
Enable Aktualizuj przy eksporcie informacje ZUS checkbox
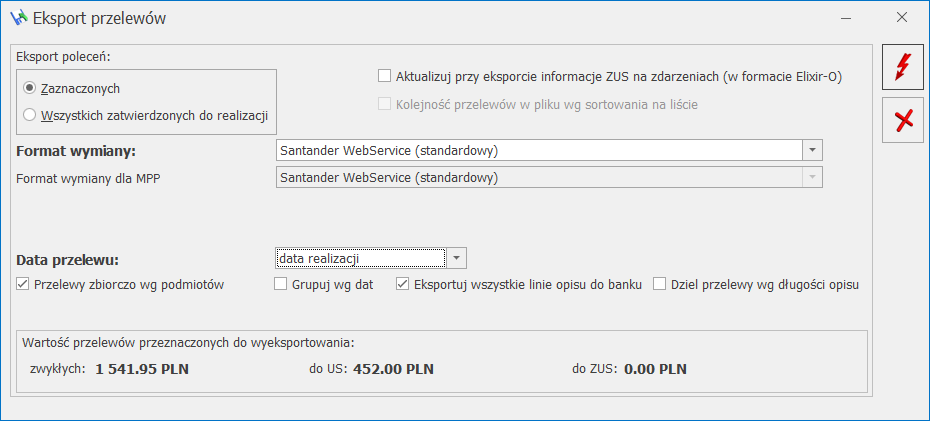click(x=385, y=76)
